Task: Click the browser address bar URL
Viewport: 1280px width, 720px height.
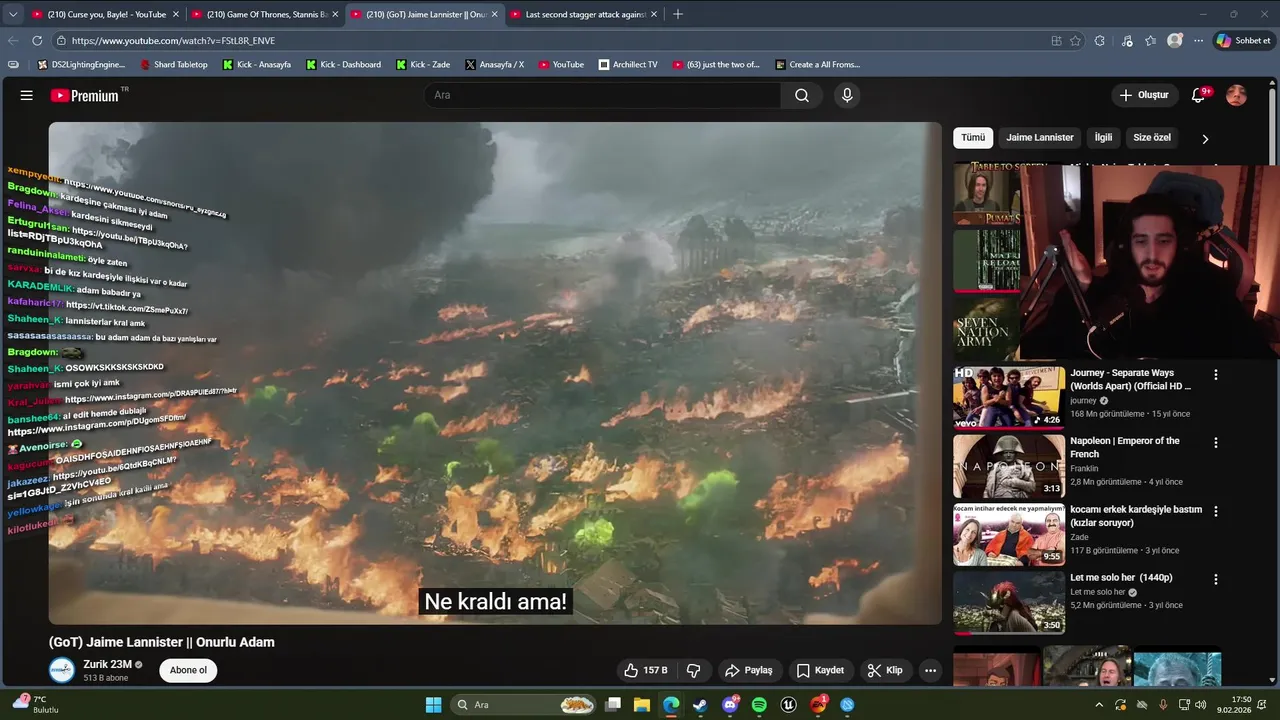Action: (x=173, y=41)
